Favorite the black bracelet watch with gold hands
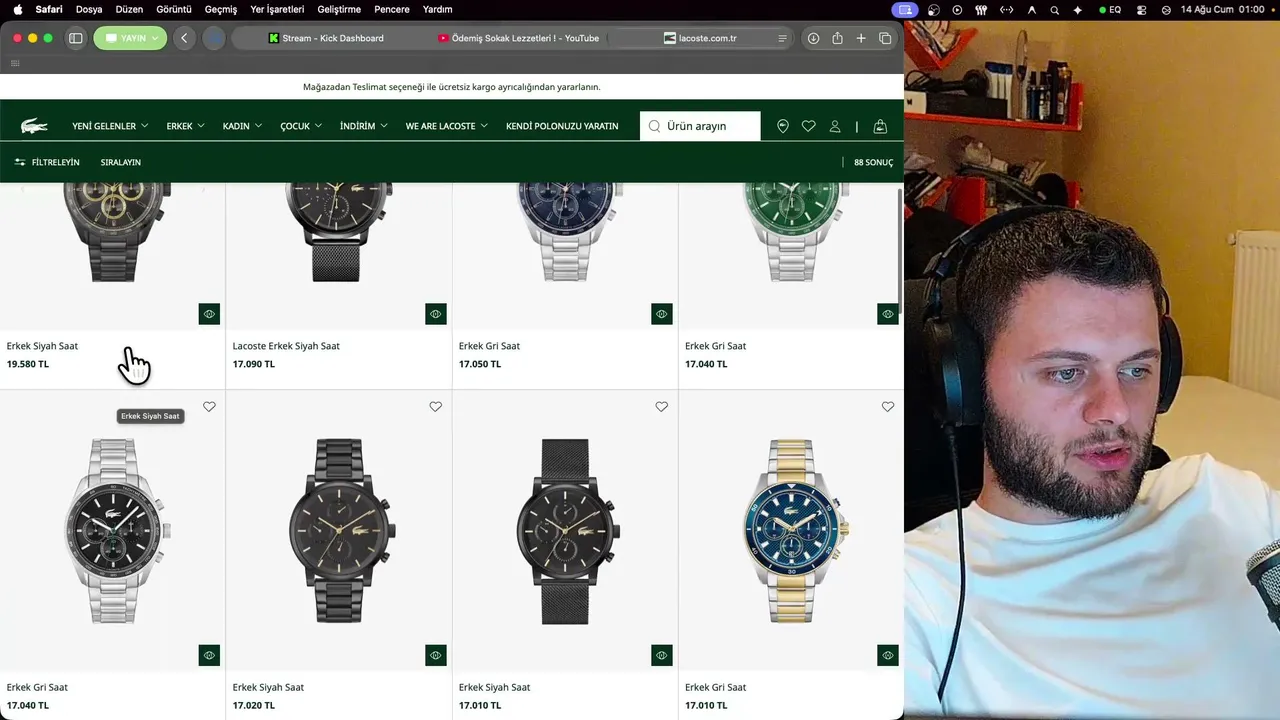This screenshot has width=1280, height=720. pyautogui.click(x=435, y=407)
